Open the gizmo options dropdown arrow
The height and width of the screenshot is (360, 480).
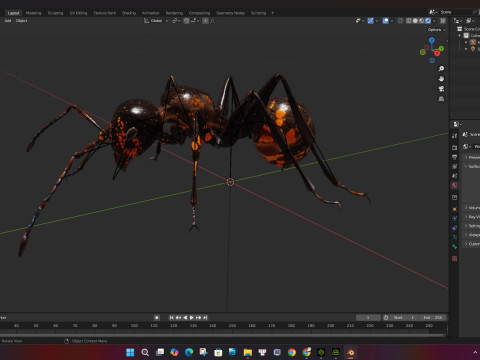(377, 21)
